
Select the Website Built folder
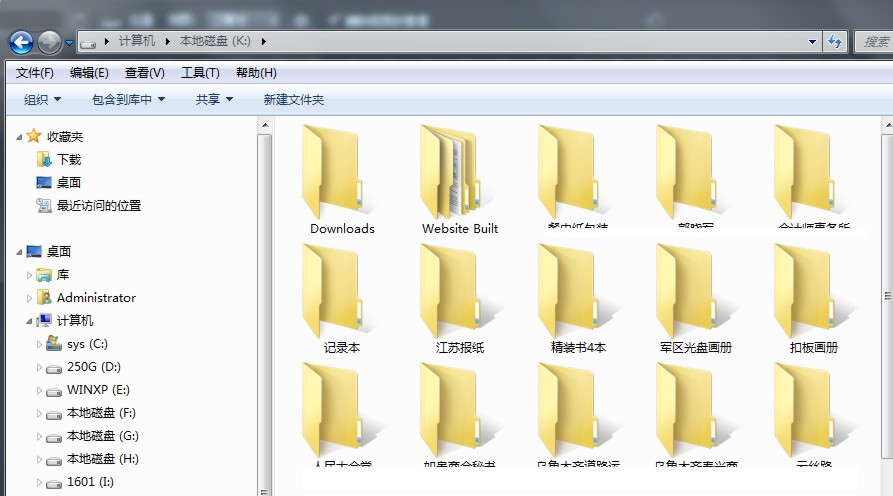tap(460, 180)
